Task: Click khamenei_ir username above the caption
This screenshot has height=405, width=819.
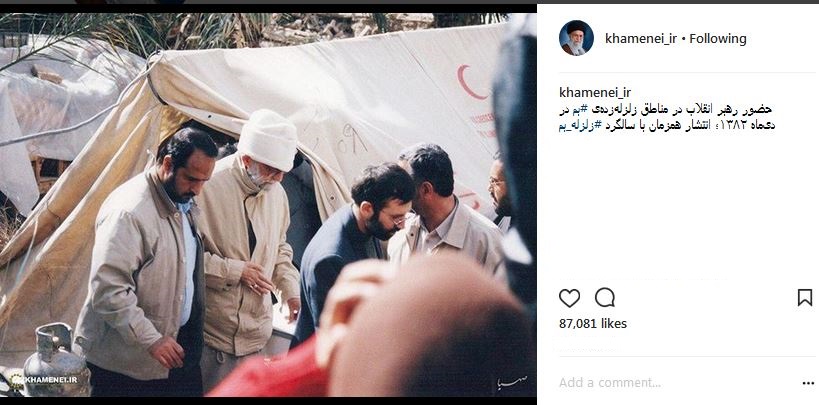Action: coord(595,92)
